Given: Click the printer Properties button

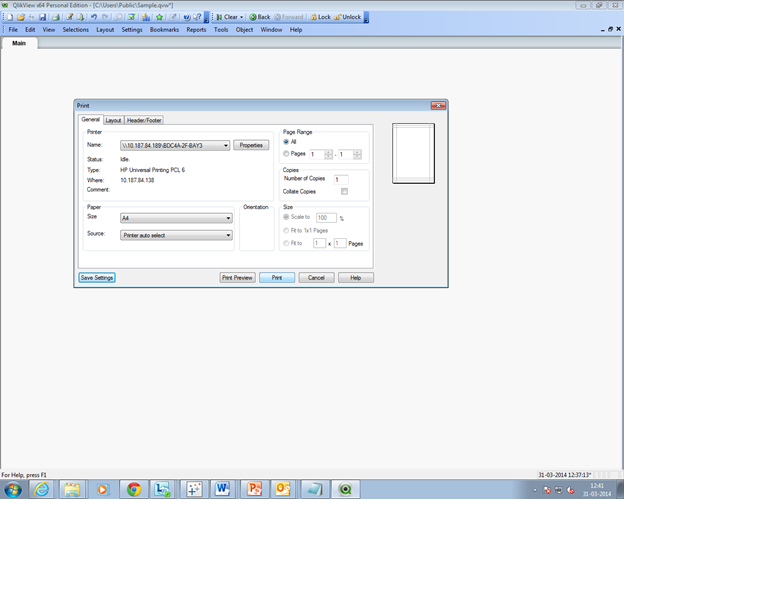Looking at the screenshot, I should pos(251,145).
